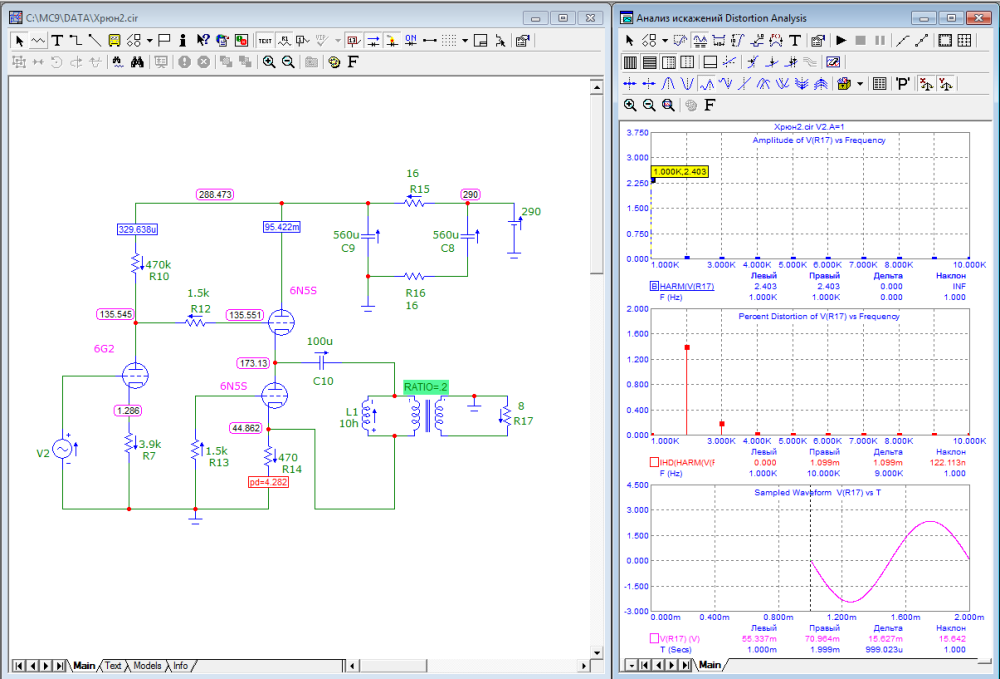Click the Wire mode tool
Screen dimensions: 1000x679
coord(75,41)
